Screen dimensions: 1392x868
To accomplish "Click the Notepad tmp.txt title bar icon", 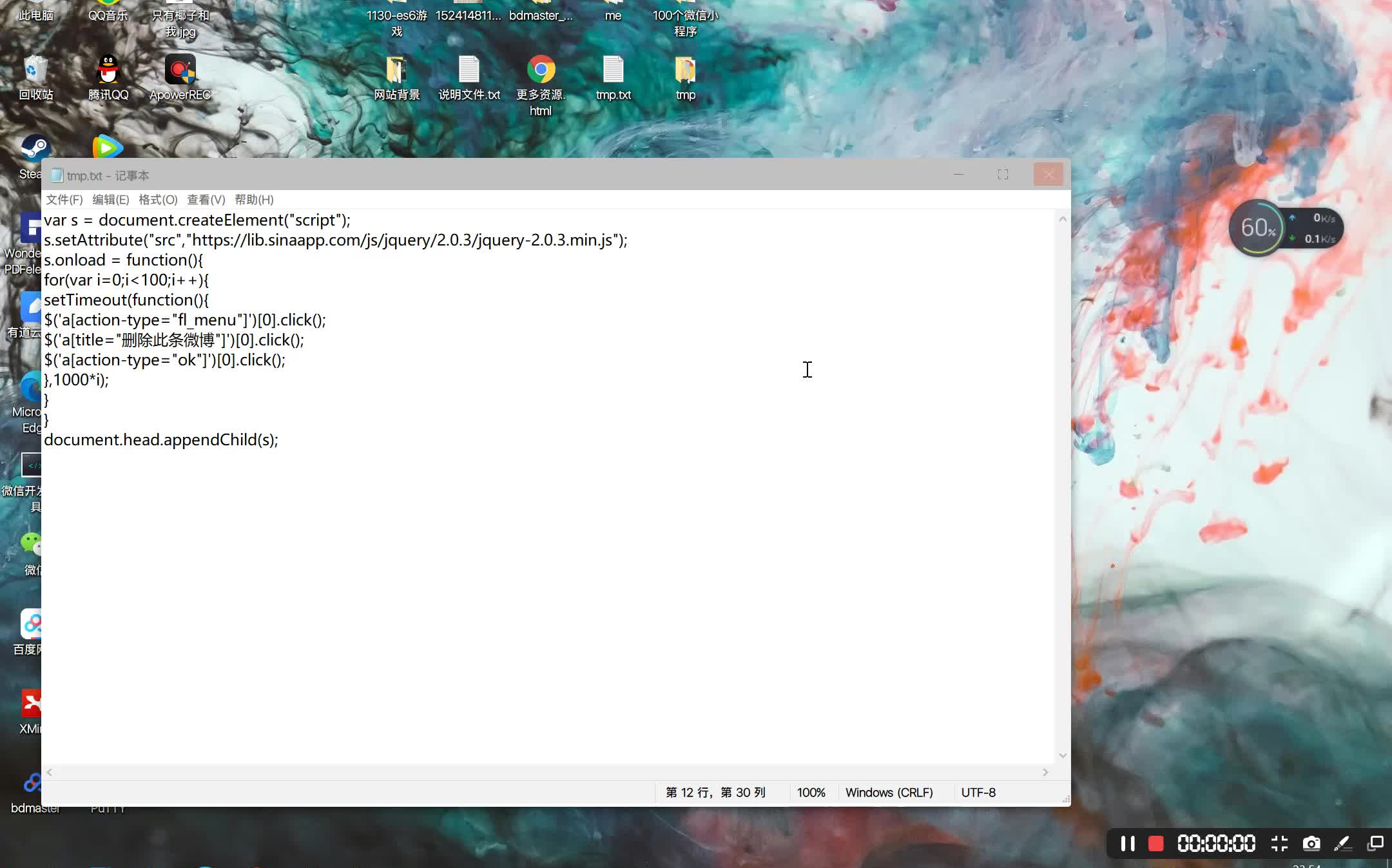I will click(57, 175).
